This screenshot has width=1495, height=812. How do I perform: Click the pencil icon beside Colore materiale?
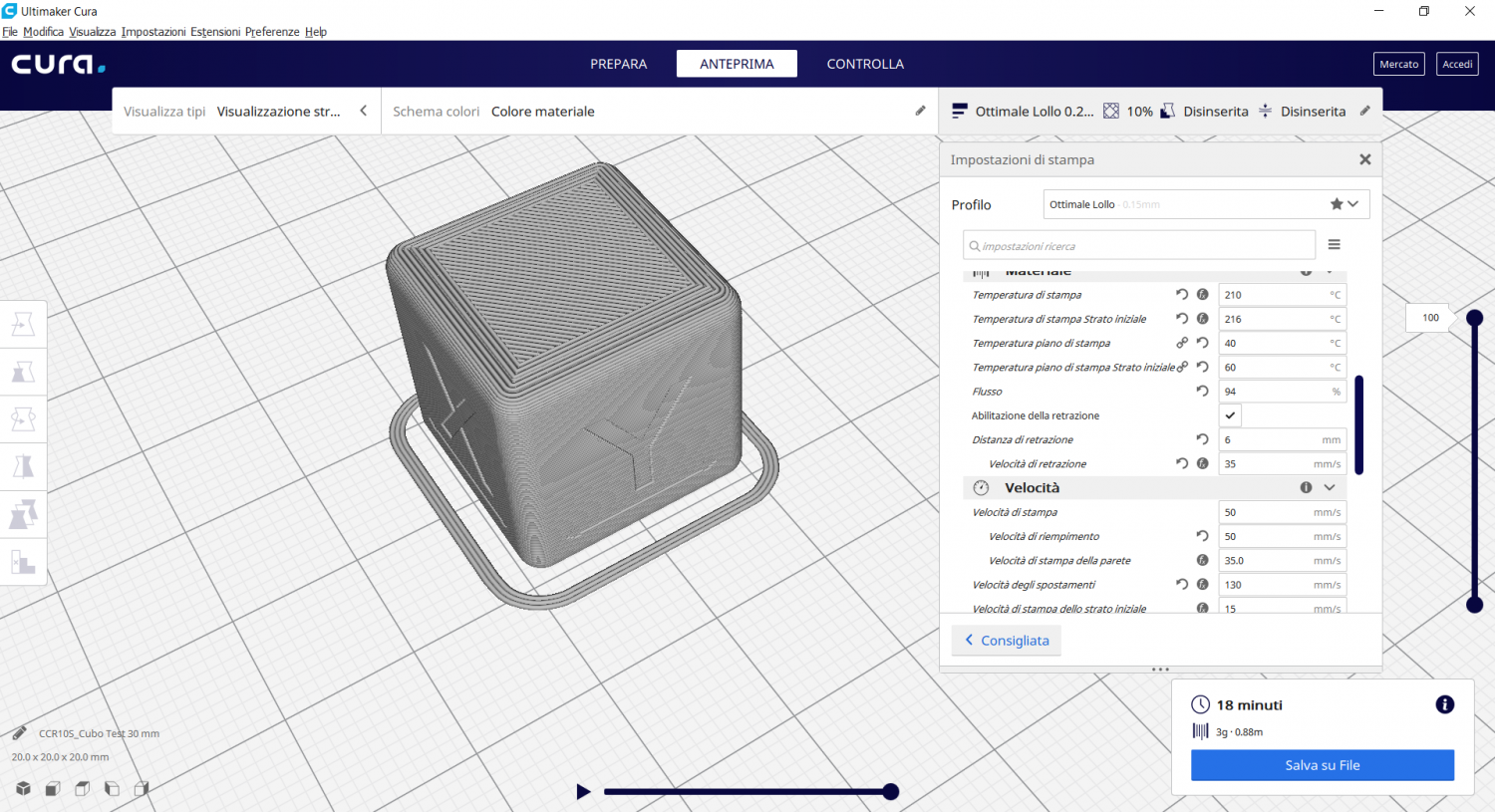click(x=920, y=111)
